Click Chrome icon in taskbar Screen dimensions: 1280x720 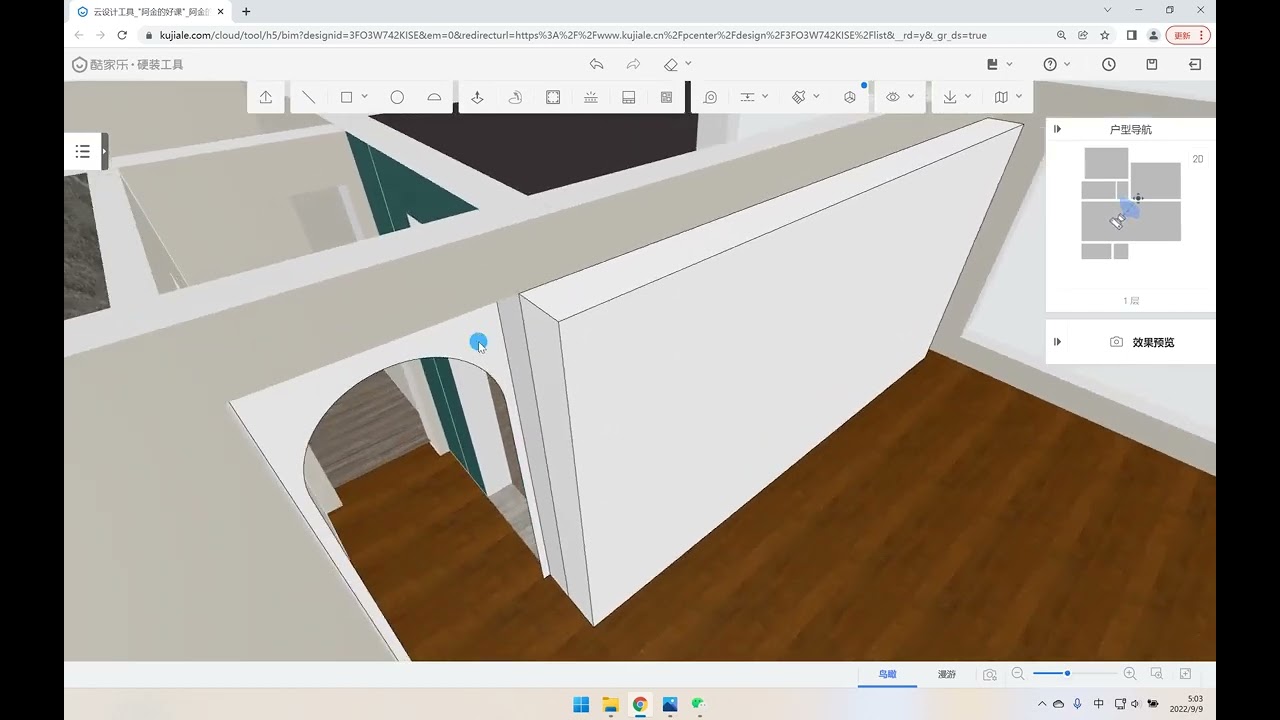tap(640, 704)
